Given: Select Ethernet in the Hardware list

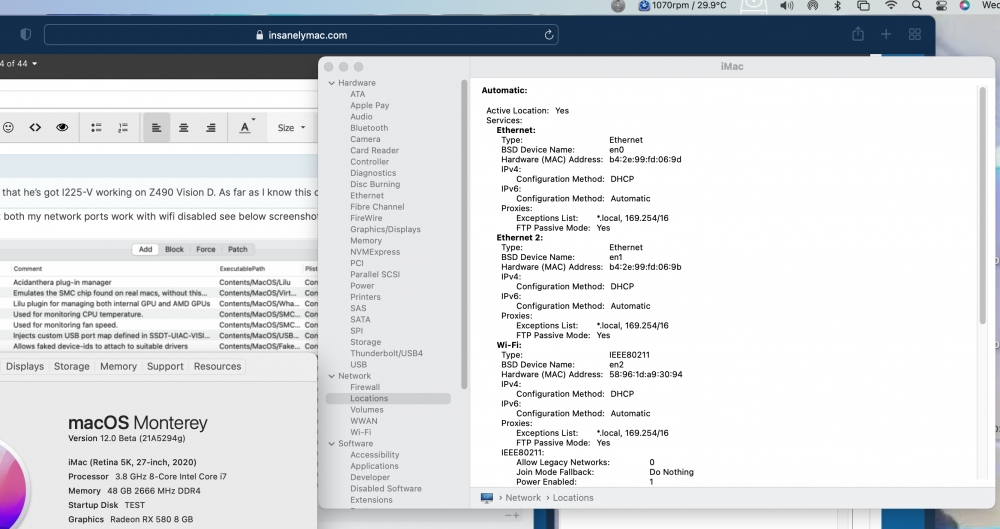Looking at the screenshot, I should 367,195.
